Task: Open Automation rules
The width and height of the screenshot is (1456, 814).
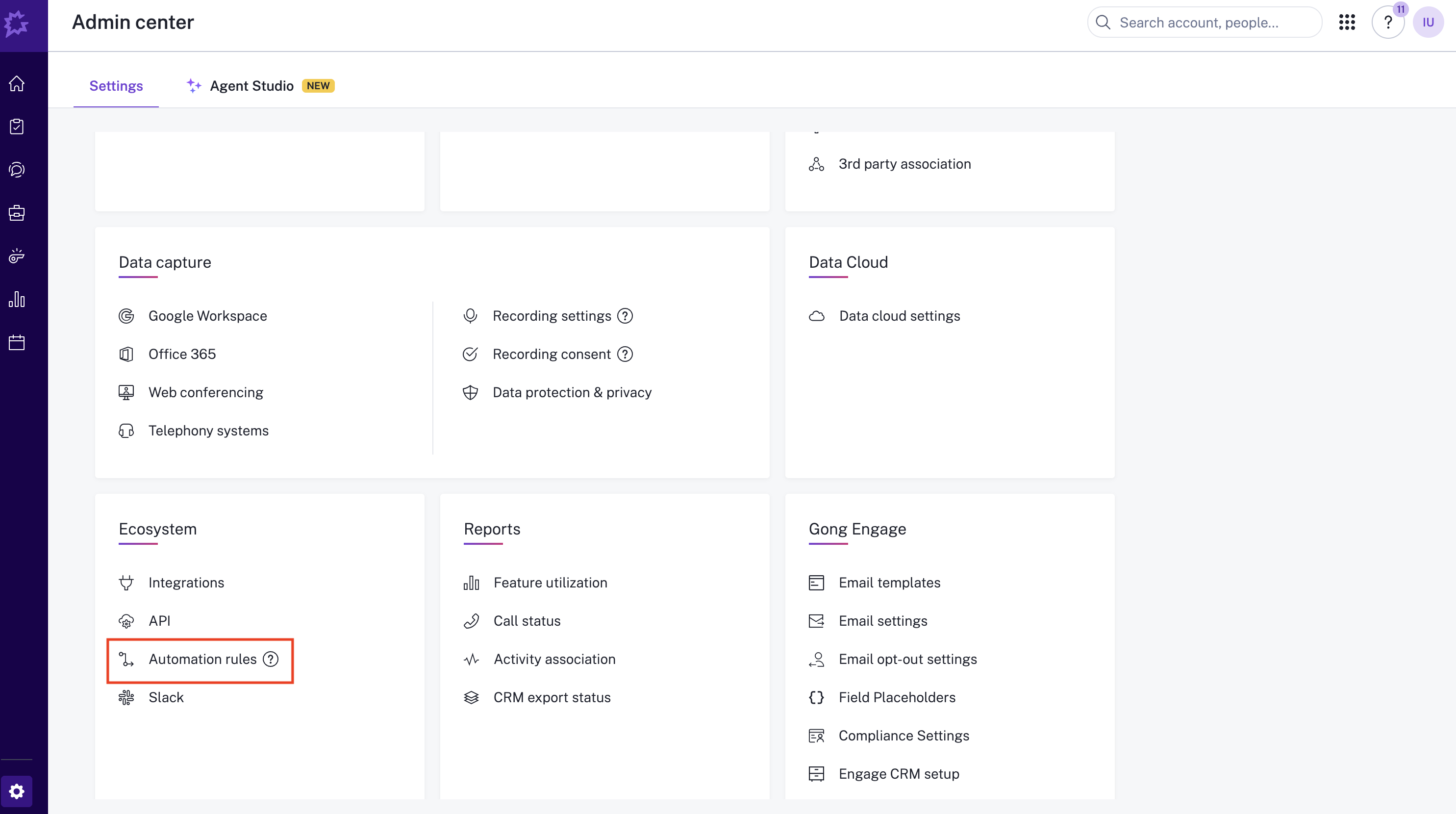Action: [202, 659]
